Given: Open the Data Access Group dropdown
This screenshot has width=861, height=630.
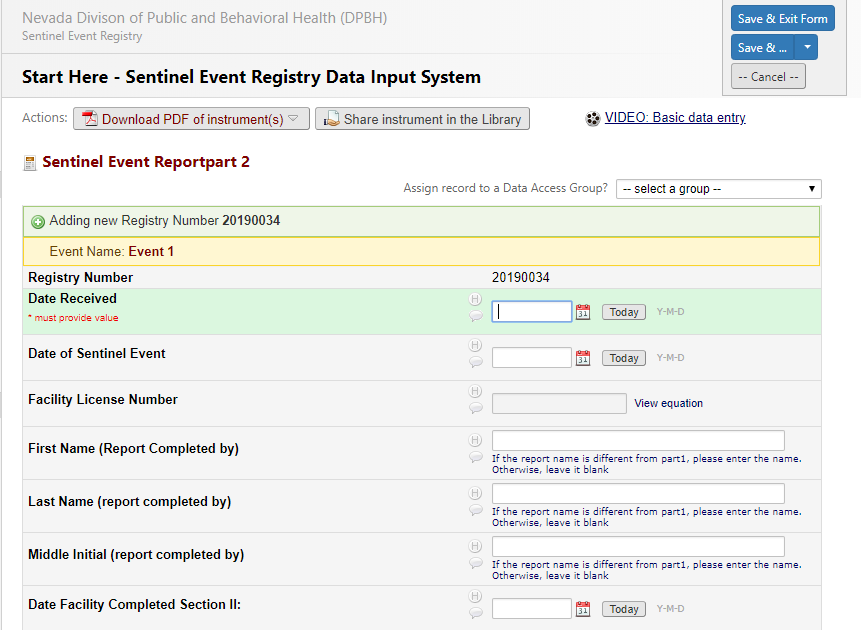Looking at the screenshot, I should point(718,189).
